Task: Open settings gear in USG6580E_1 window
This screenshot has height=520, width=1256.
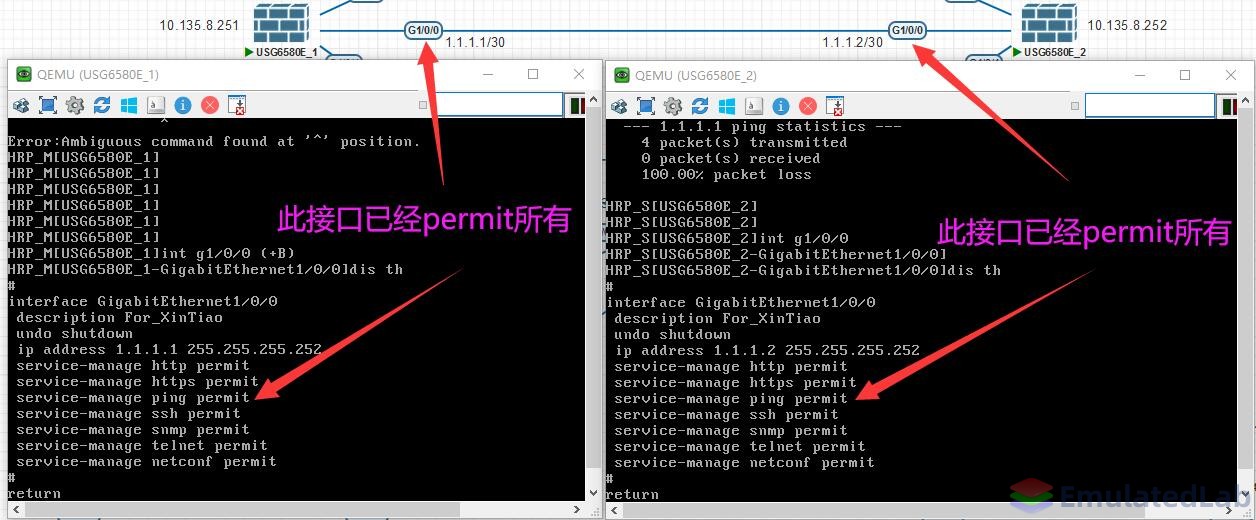Action: (x=75, y=105)
